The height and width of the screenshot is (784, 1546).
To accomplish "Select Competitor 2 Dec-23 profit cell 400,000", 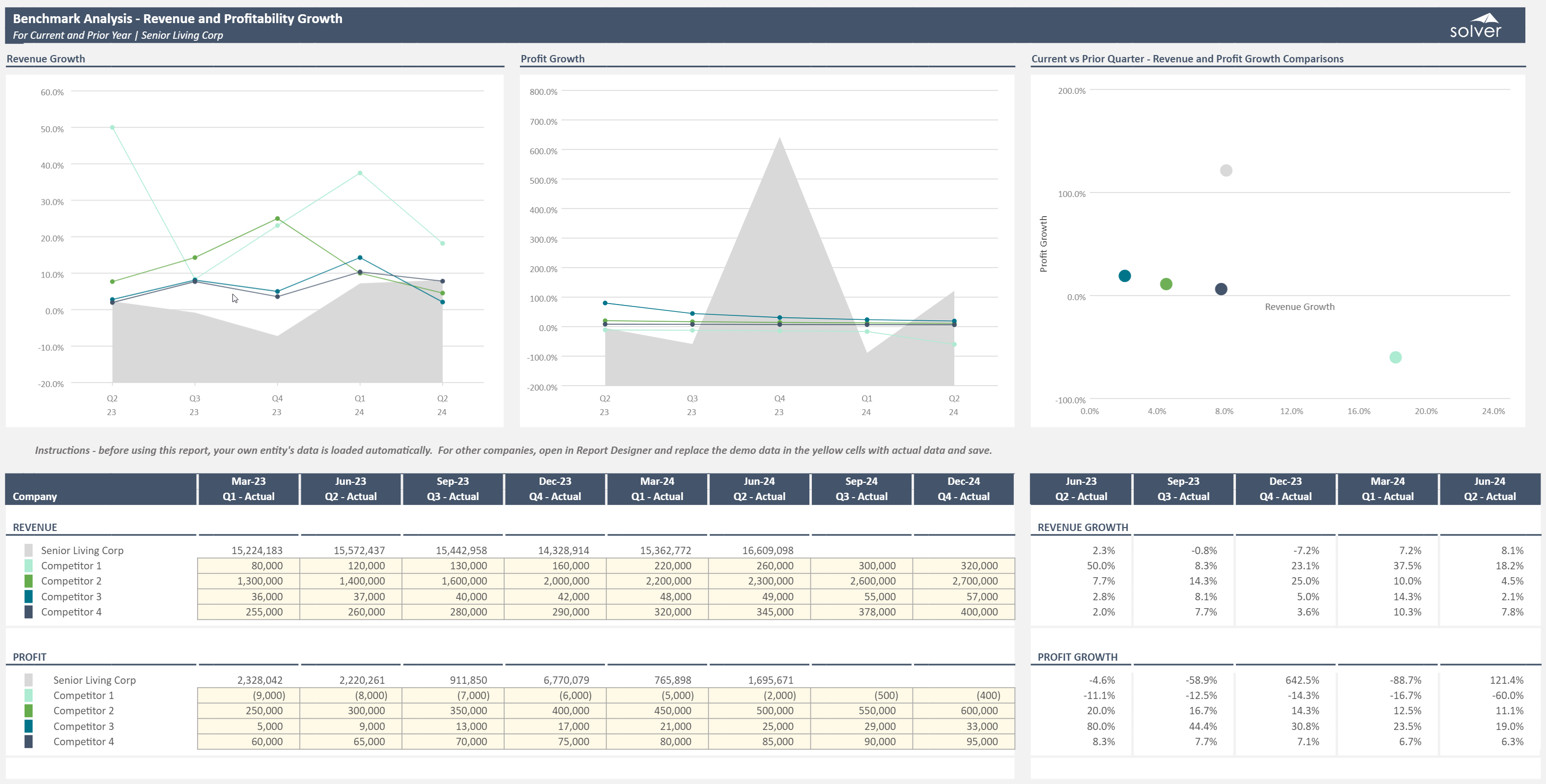I will pos(555,710).
